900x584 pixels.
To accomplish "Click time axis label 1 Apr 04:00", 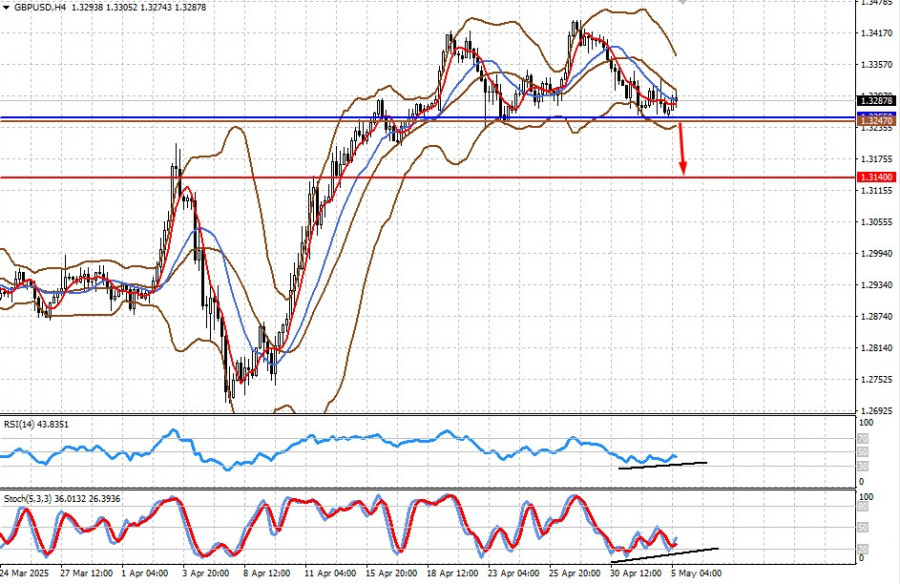I will pos(145,573).
